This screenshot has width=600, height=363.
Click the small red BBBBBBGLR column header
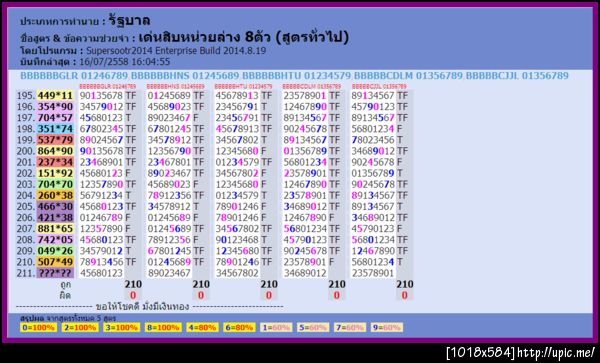point(108,86)
